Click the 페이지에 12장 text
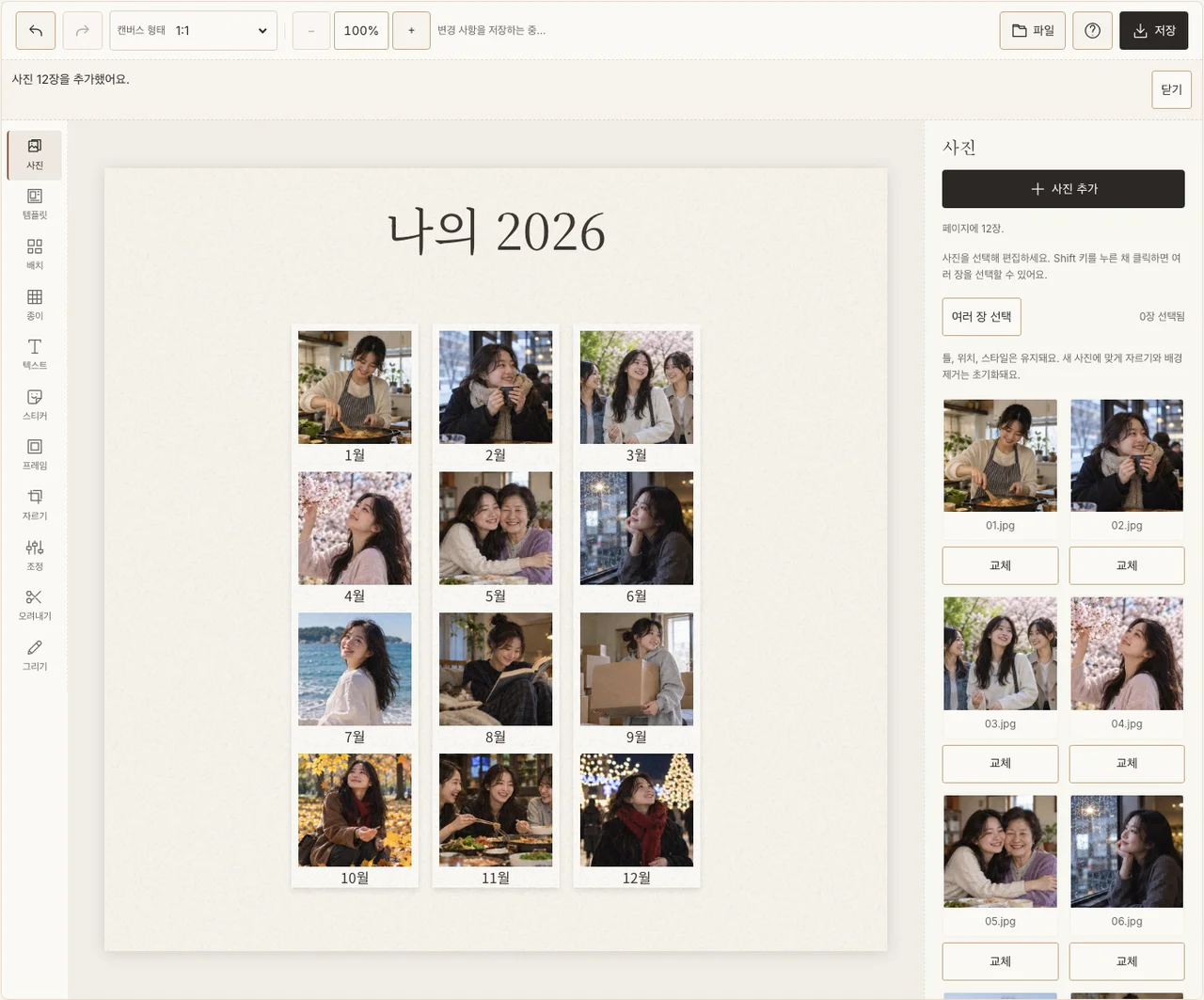This screenshot has width=1204, height=1000. click(x=974, y=229)
